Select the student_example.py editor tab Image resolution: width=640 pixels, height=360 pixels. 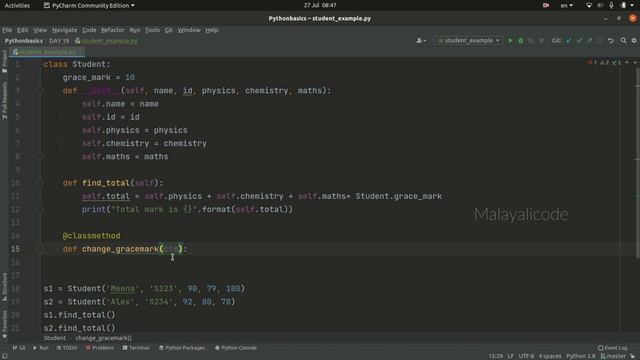pyautogui.click(x=47, y=52)
